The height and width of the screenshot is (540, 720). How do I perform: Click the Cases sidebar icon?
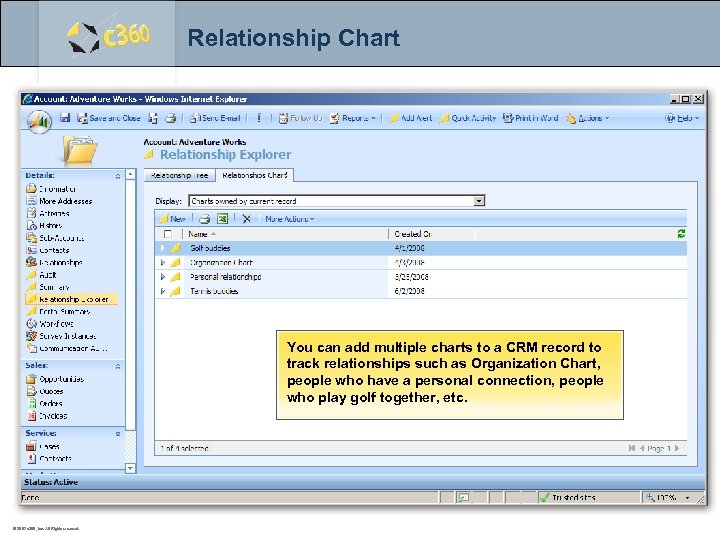31,446
